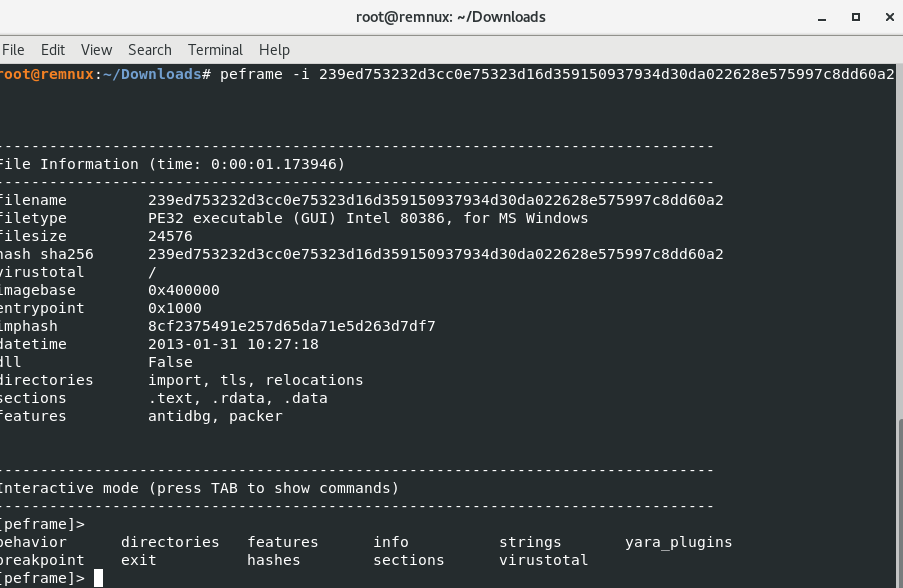
Task: Open the Terminal menu
Action: tap(215, 50)
